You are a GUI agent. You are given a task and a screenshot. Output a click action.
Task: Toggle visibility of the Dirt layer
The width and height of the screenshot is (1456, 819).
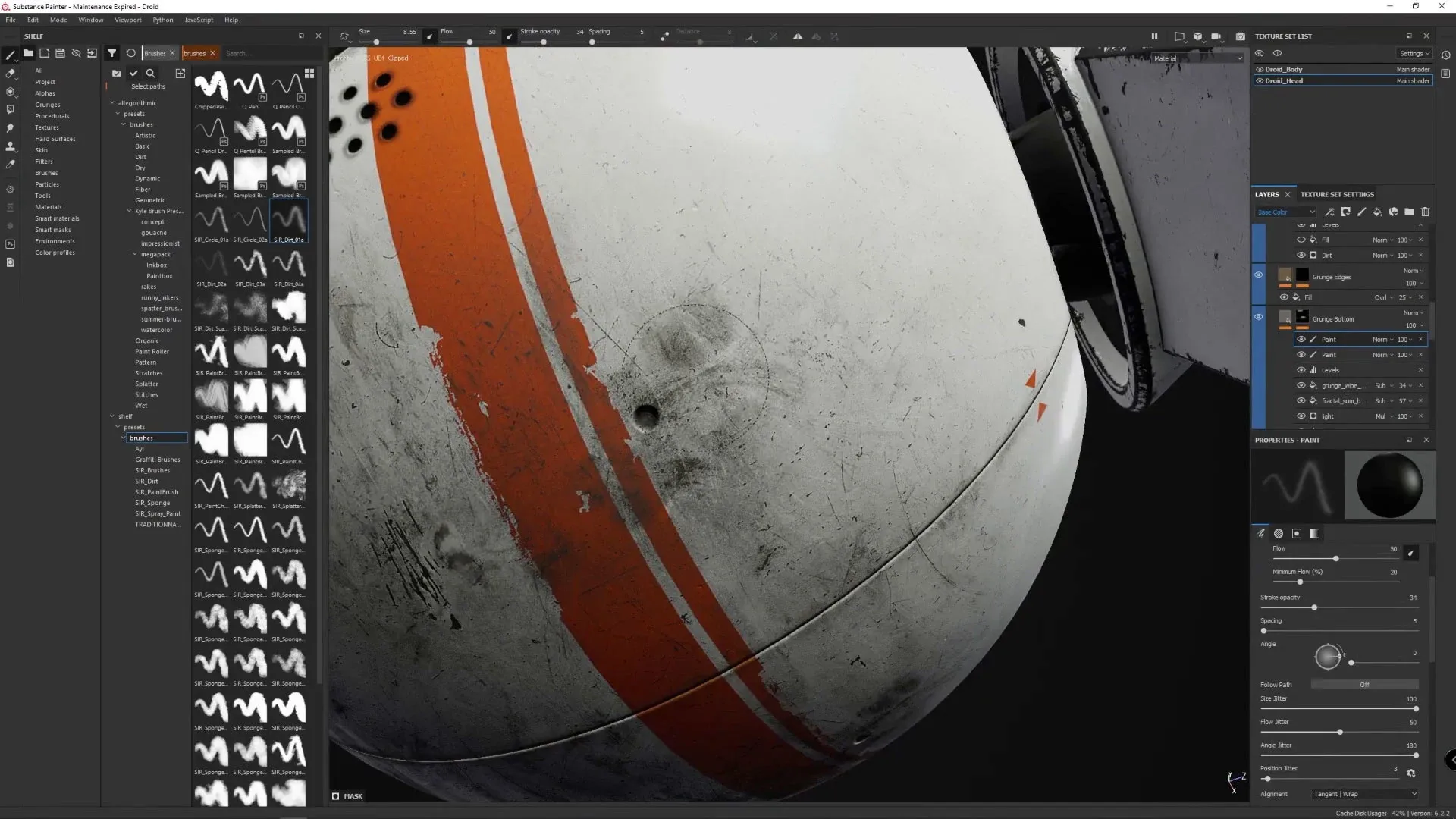(1301, 256)
